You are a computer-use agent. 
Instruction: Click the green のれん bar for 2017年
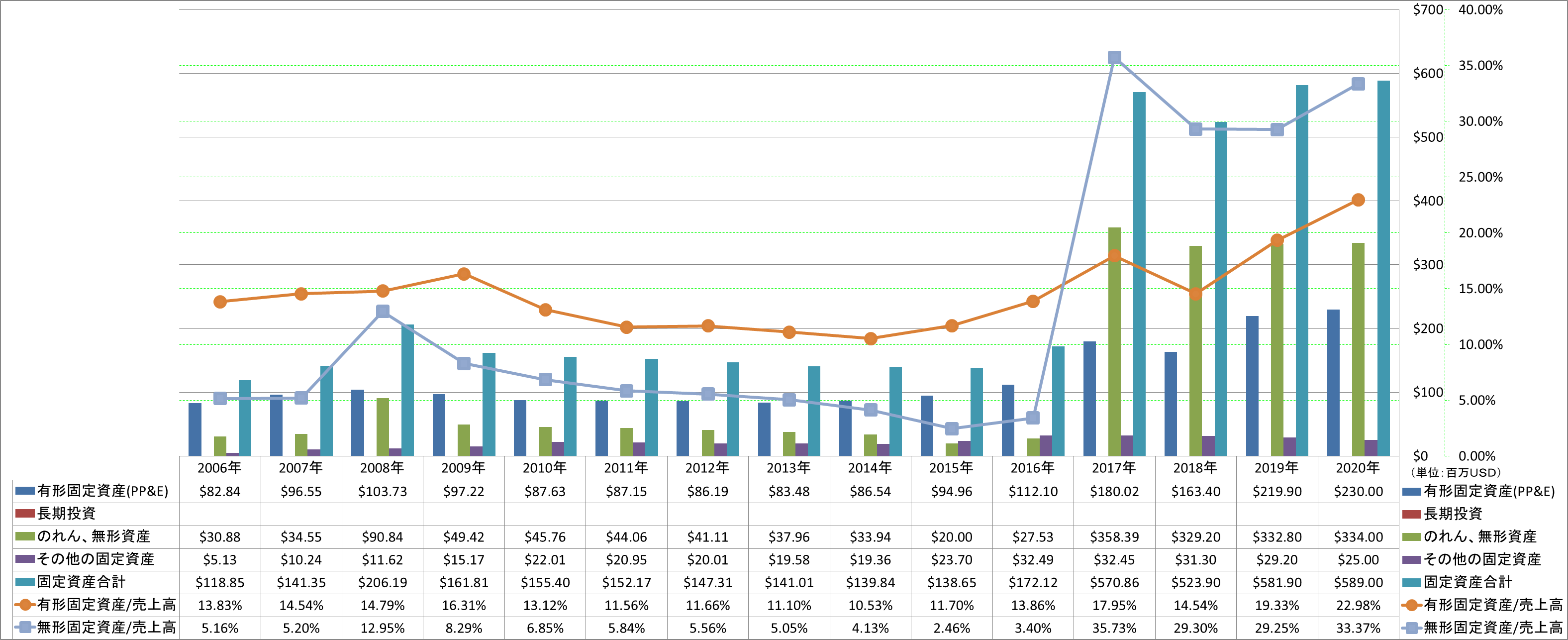1114,341
